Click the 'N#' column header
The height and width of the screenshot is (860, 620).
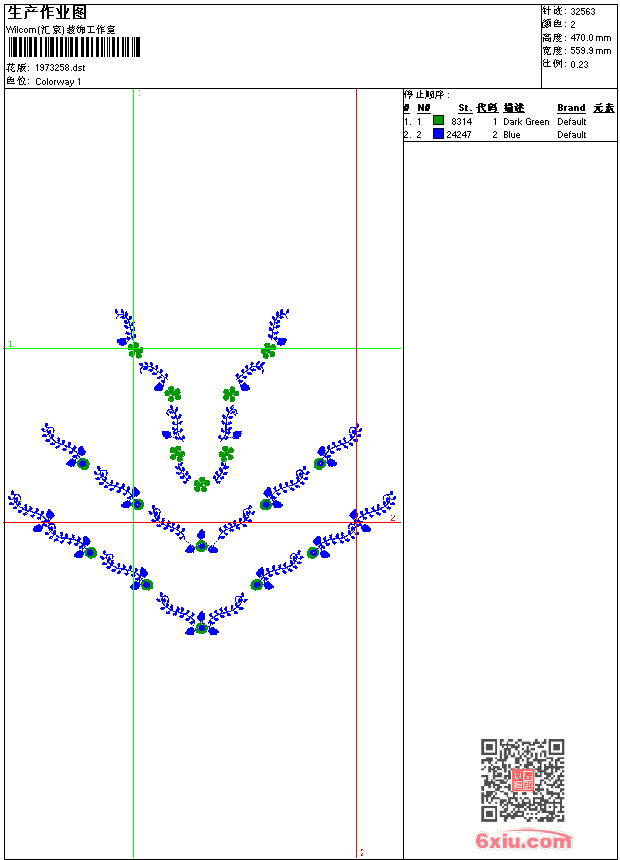tap(424, 108)
